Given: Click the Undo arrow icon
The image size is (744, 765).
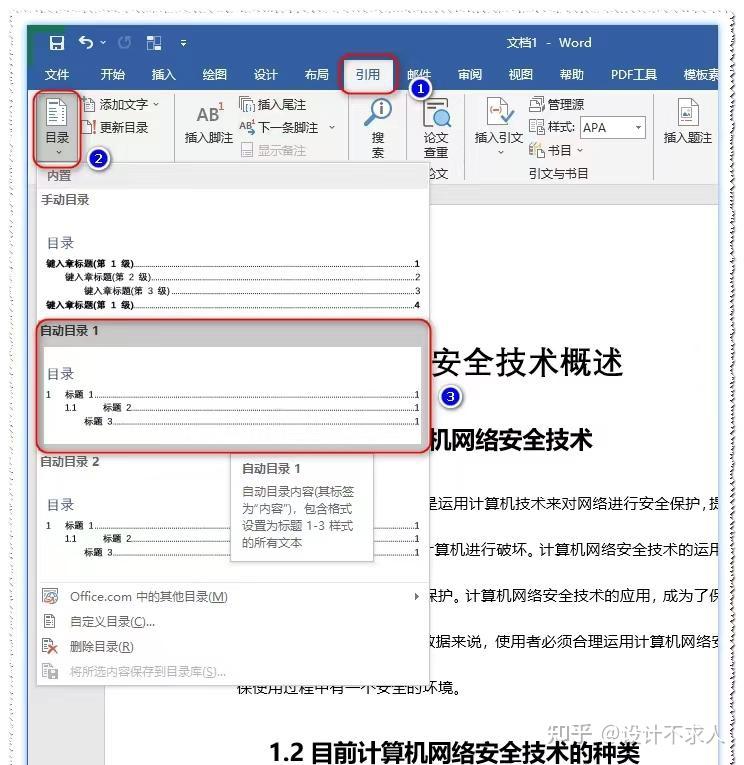Looking at the screenshot, I should point(85,43).
